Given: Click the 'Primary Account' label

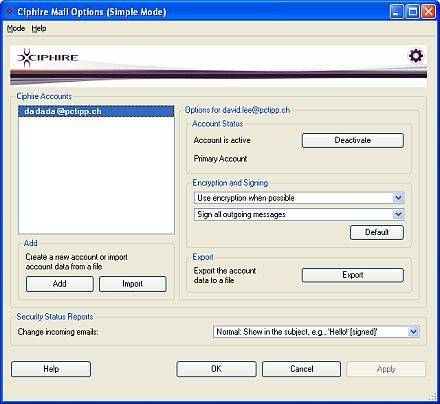Looking at the screenshot, I should 220,159.
